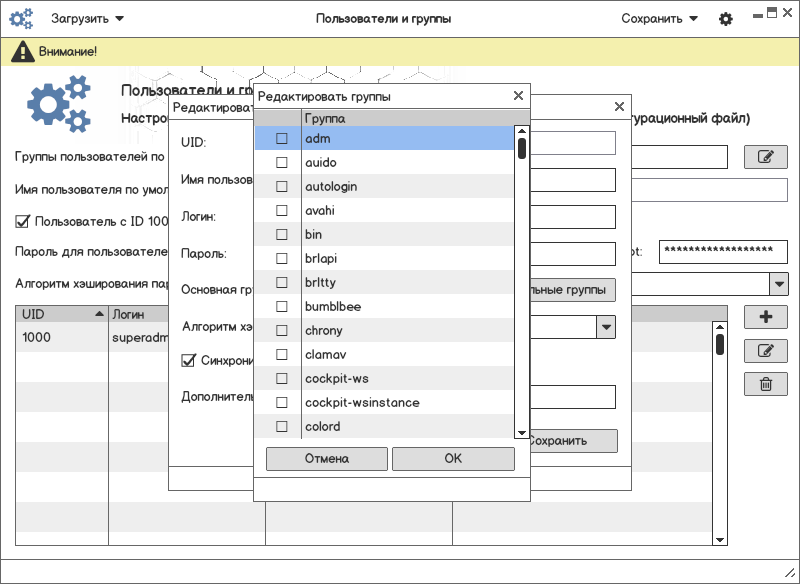Click the delete user trash icon
Viewport: 800px width, 584px height.
[x=766, y=384]
